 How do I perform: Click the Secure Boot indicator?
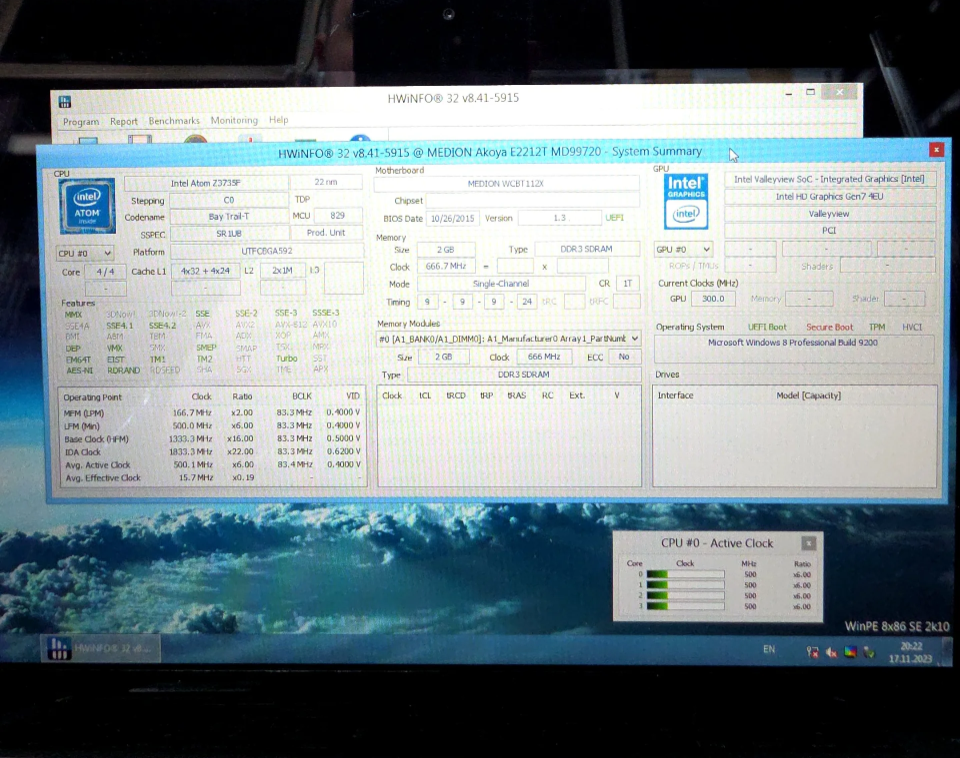pyautogui.click(x=829, y=327)
